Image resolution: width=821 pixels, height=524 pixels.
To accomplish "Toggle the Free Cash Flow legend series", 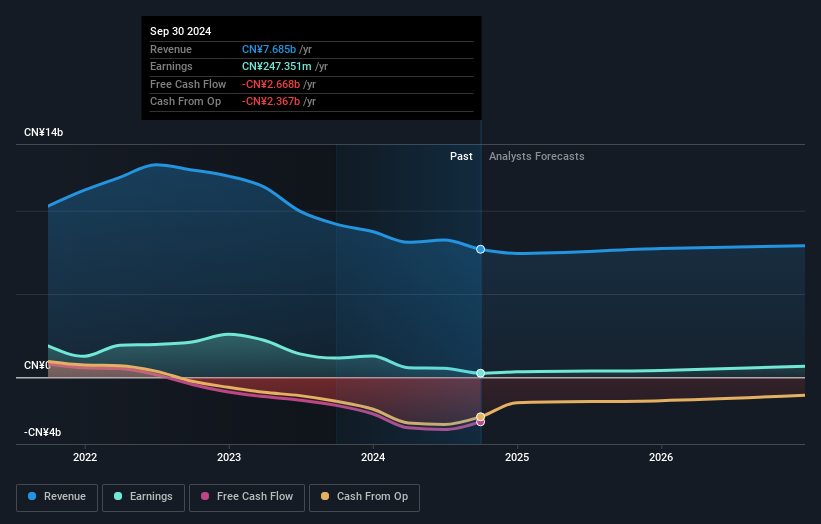I will [x=247, y=497].
